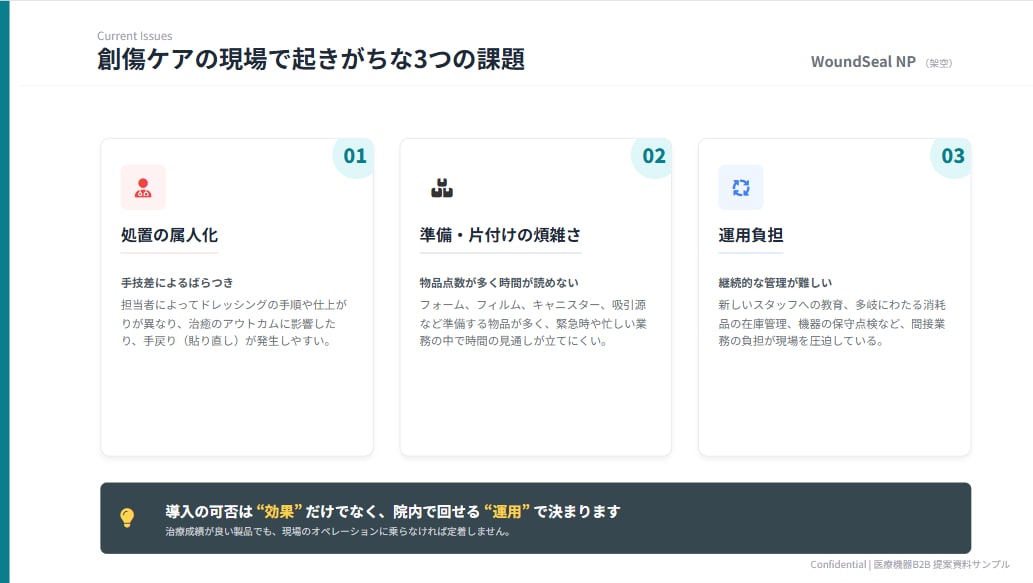This screenshot has height=583, width=1033.
Task: Click the paragraph starting '新しいスタッフへの教育'
Action: 832,323
